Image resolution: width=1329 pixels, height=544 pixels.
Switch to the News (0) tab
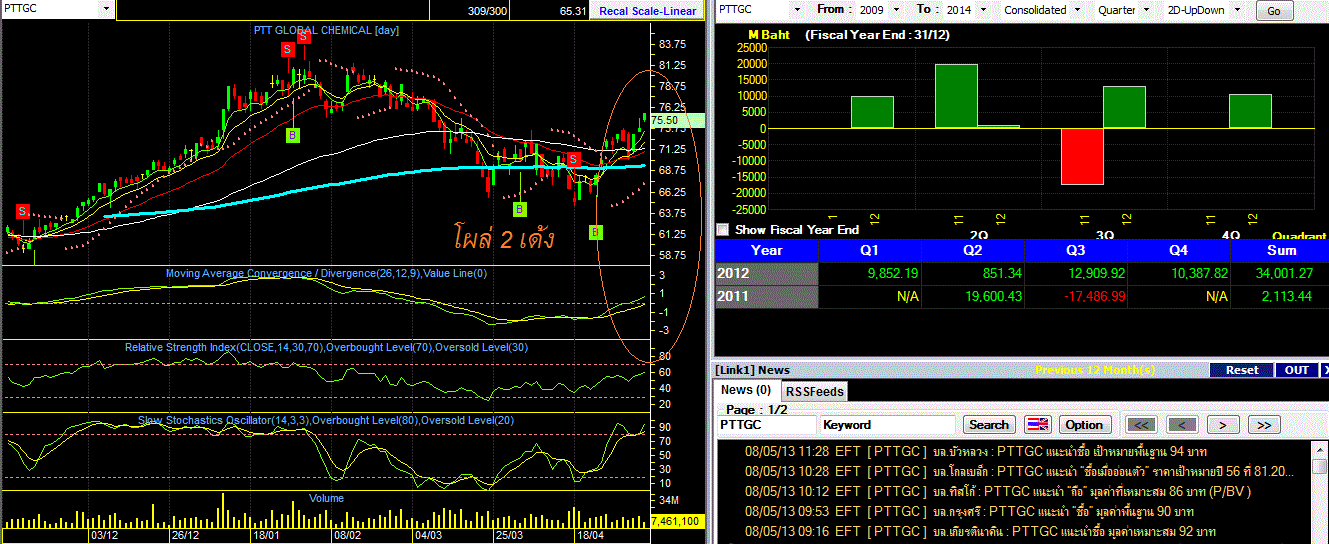click(746, 390)
